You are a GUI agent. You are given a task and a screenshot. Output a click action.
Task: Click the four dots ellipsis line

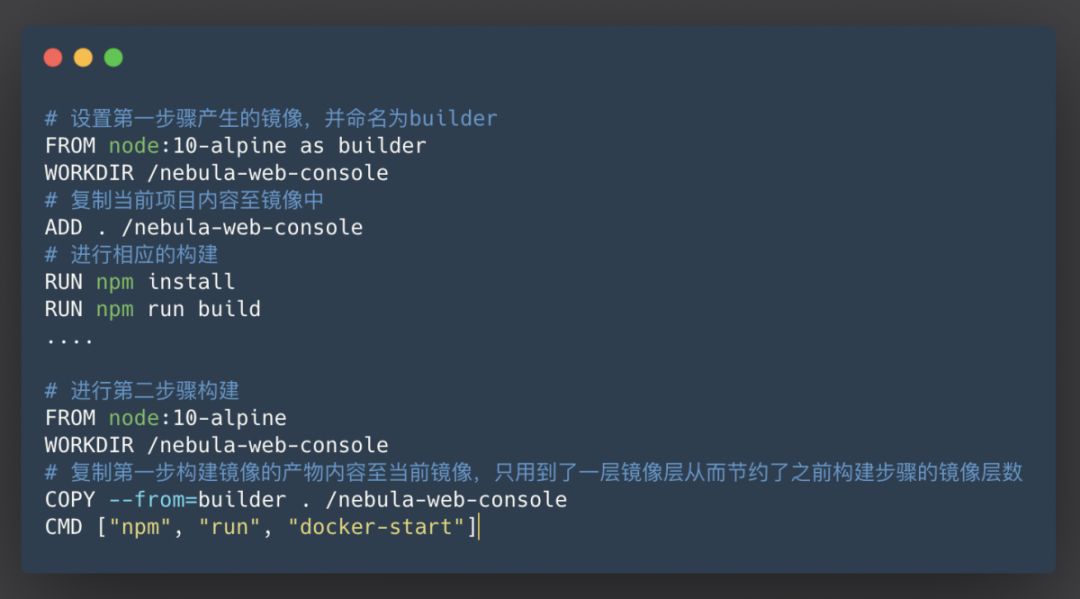tap(69, 339)
